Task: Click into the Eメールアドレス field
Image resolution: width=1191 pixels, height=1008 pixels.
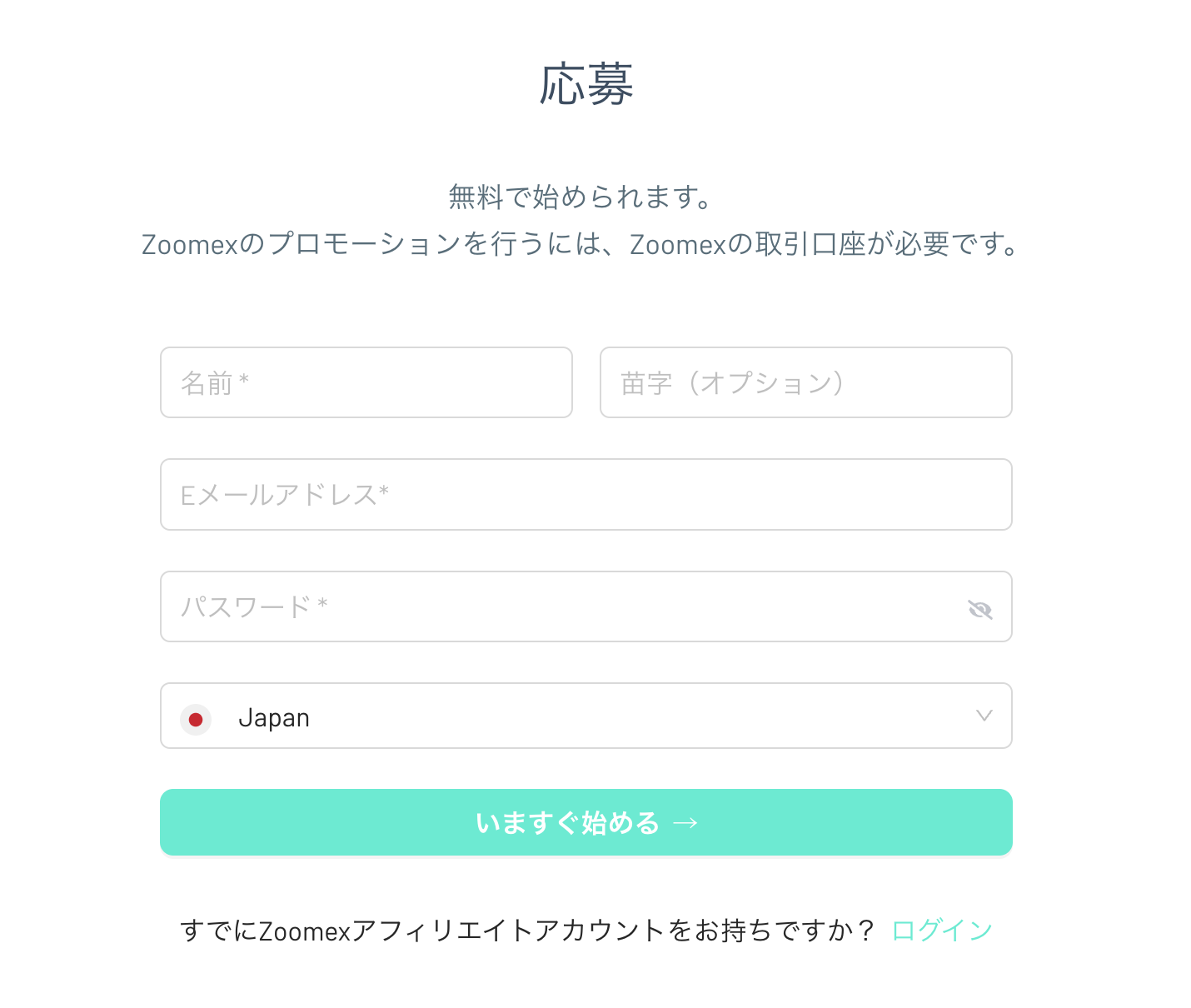Action: coord(586,494)
